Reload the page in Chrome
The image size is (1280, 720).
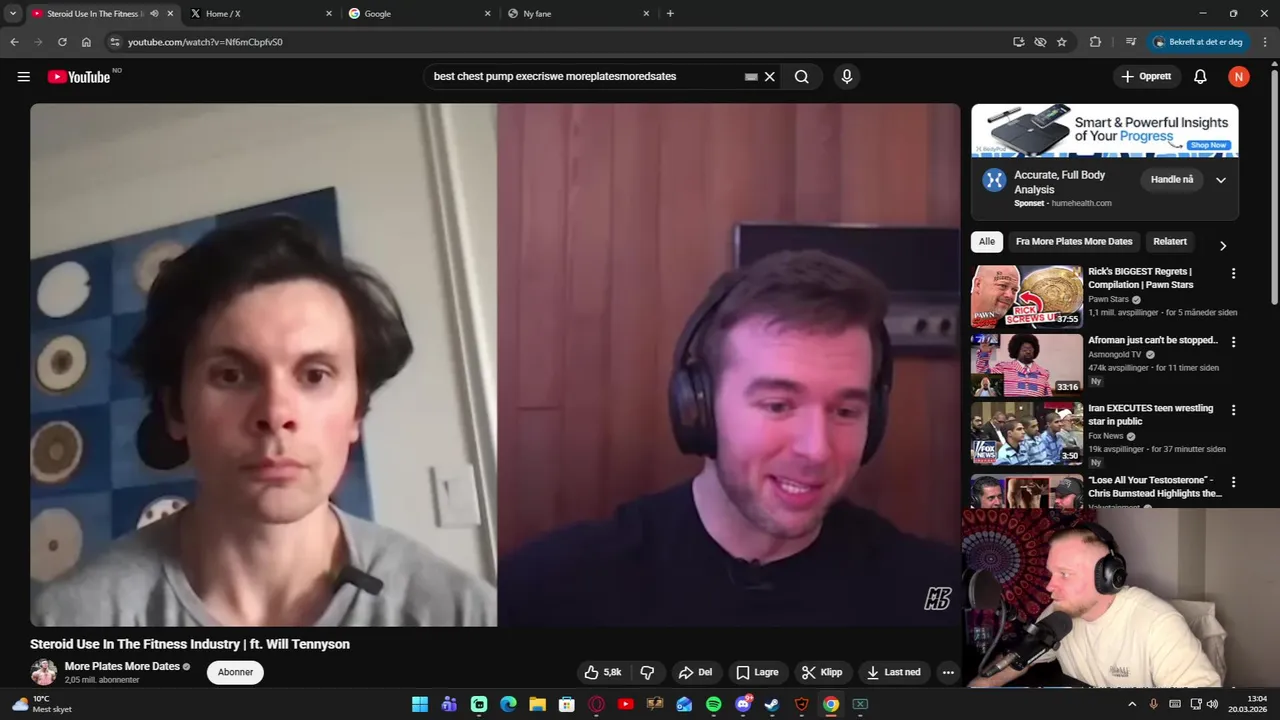click(x=62, y=42)
